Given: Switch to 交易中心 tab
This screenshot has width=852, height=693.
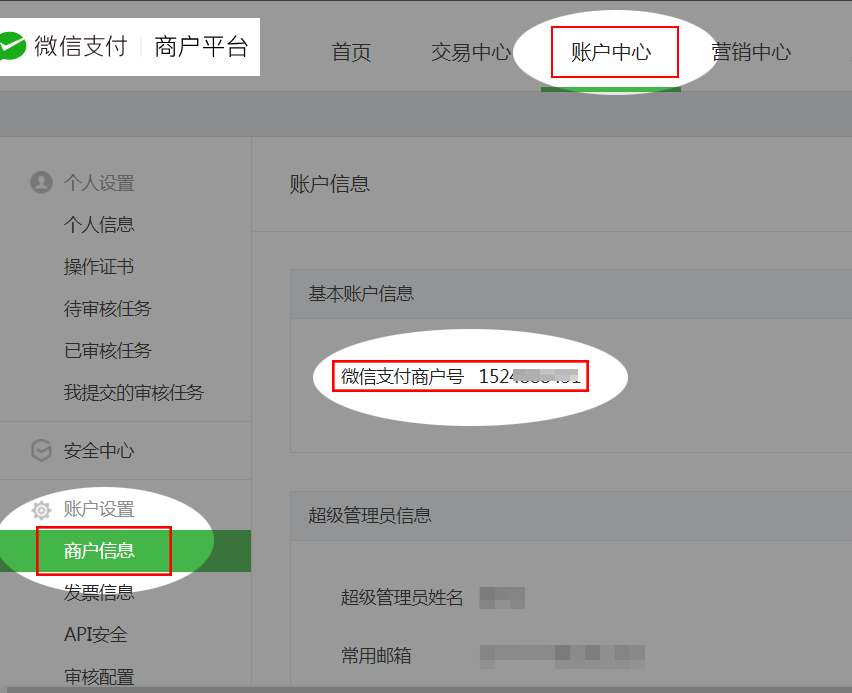Looking at the screenshot, I should point(471,52).
